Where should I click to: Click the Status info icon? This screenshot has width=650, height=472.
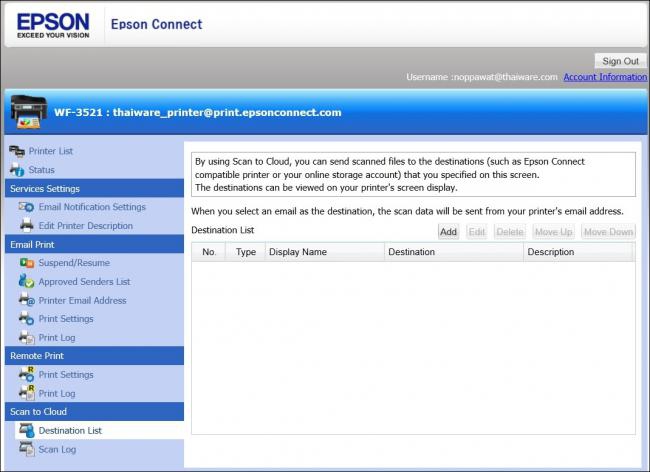pyautogui.click(x=17, y=170)
